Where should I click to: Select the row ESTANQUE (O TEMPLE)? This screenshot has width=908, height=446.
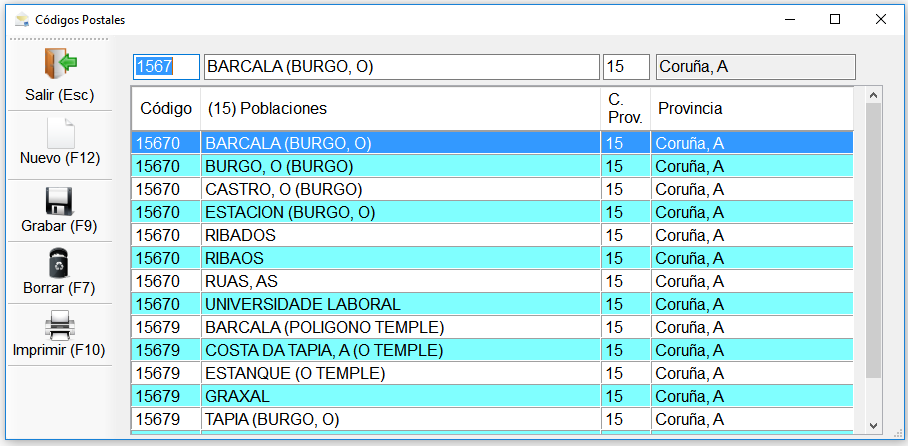pos(493,373)
